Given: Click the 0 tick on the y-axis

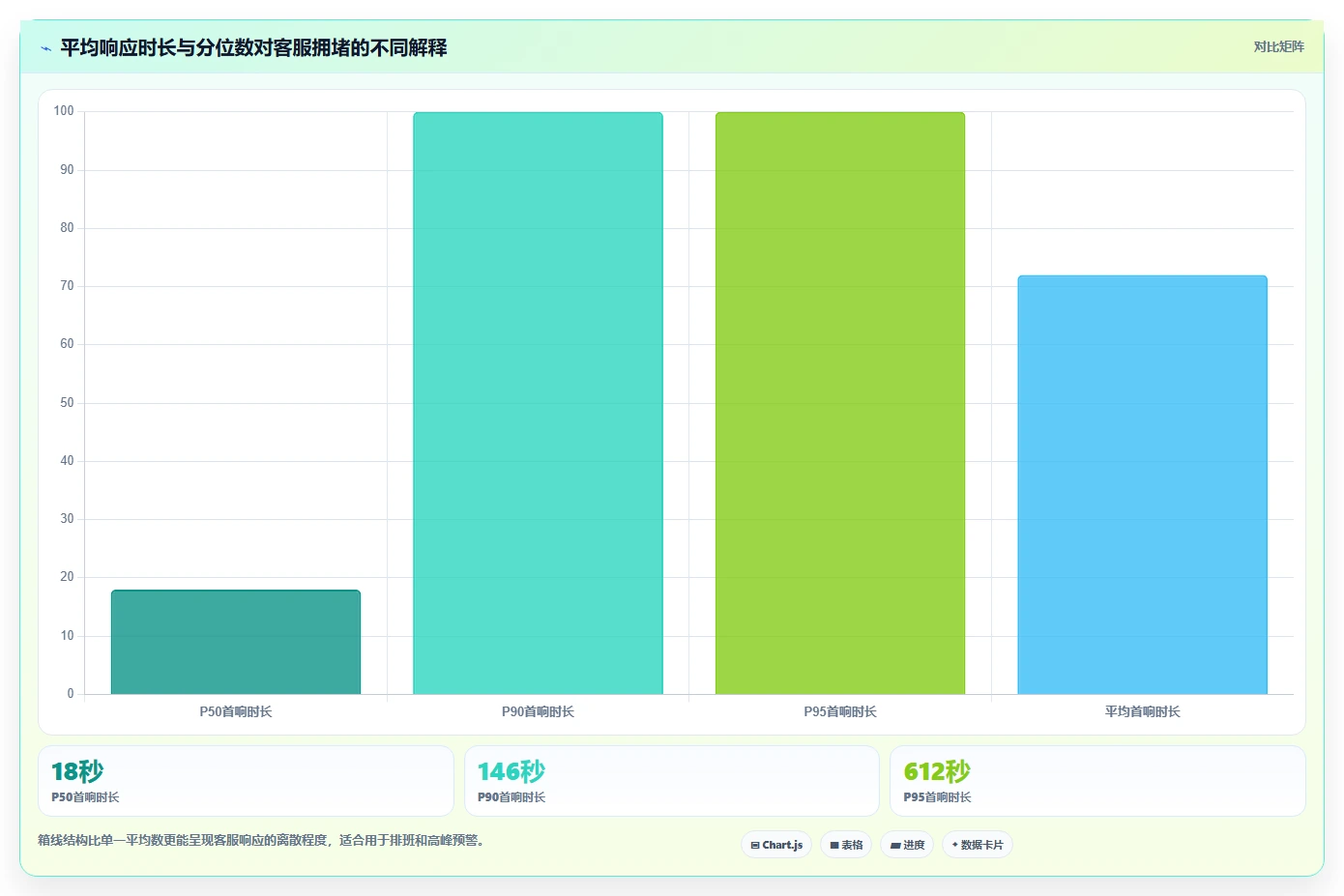Looking at the screenshot, I should pyautogui.click(x=71, y=694).
